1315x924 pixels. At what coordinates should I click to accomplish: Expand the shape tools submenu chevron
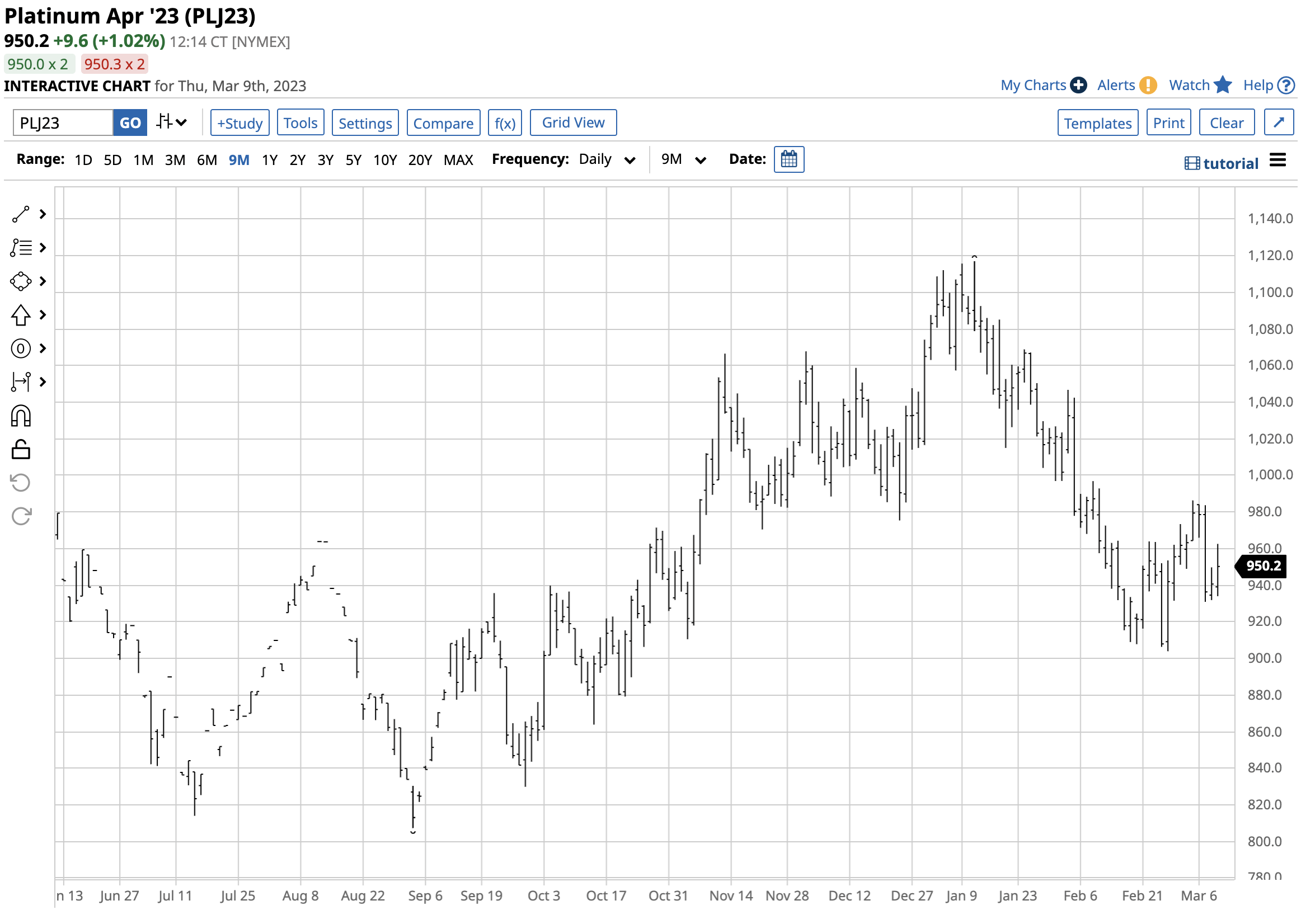click(43, 282)
